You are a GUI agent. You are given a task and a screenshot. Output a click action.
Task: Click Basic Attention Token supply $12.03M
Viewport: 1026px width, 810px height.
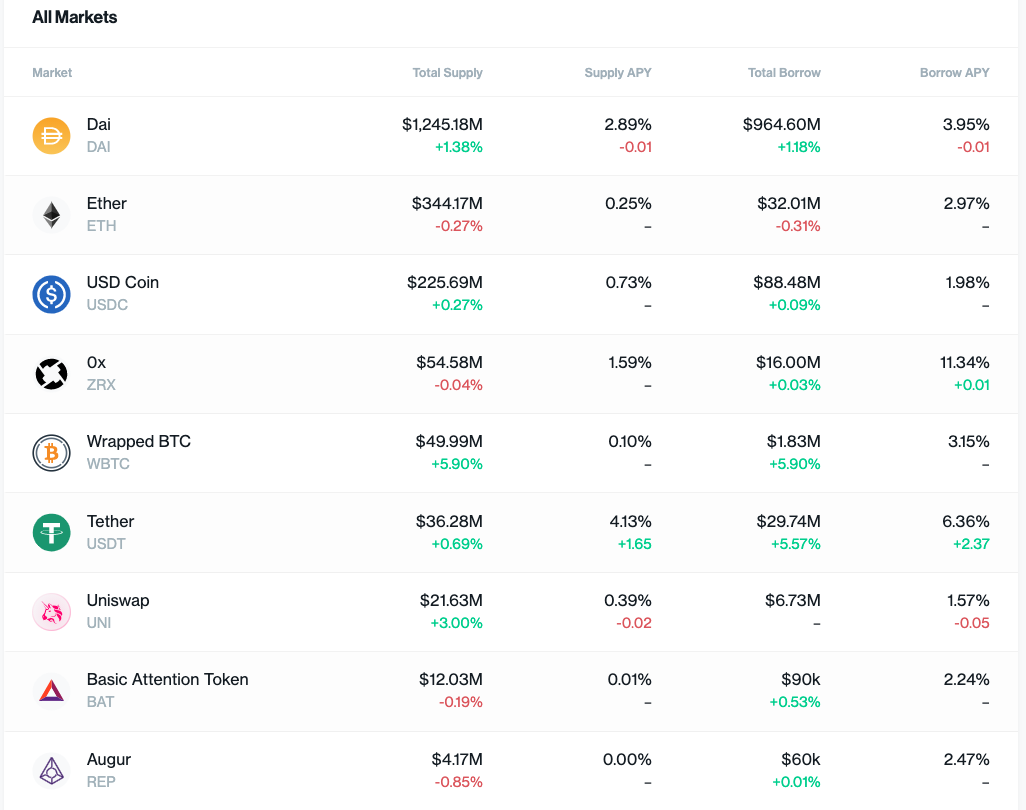click(x=451, y=680)
